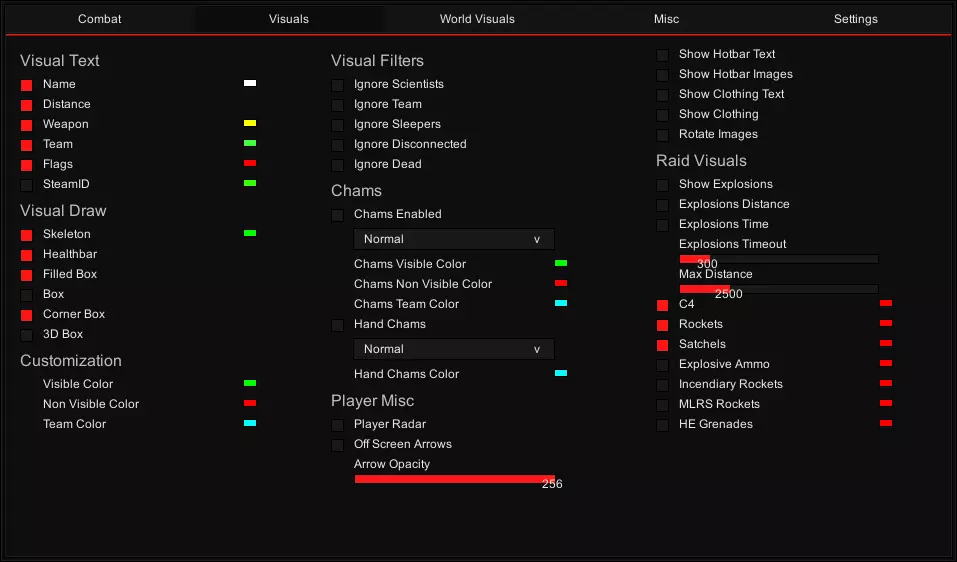
Task: Open the Settings tab
Action: point(855,19)
